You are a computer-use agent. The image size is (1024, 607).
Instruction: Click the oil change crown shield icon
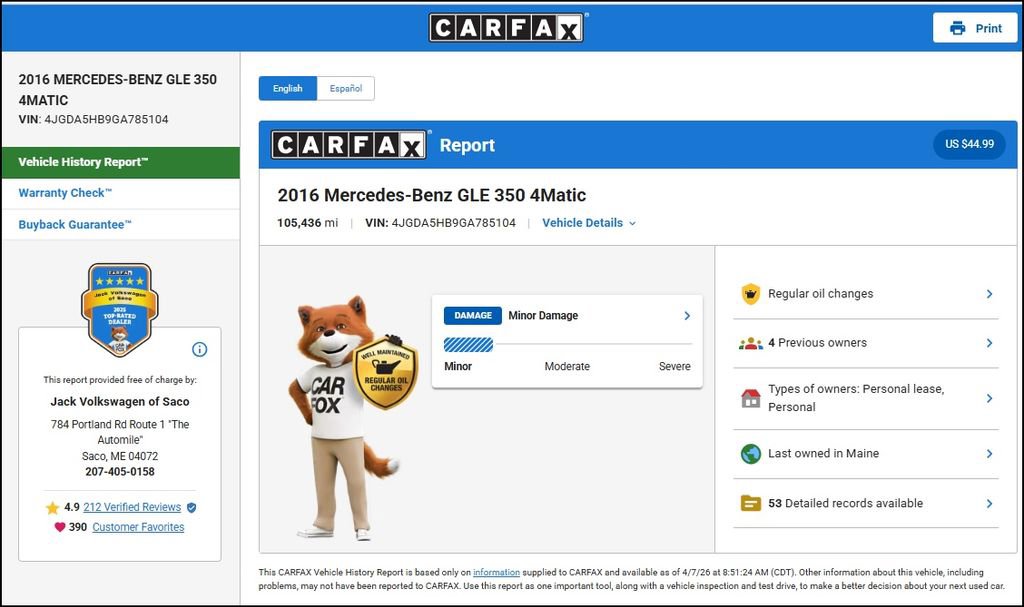pyautogui.click(x=750, y=294)
